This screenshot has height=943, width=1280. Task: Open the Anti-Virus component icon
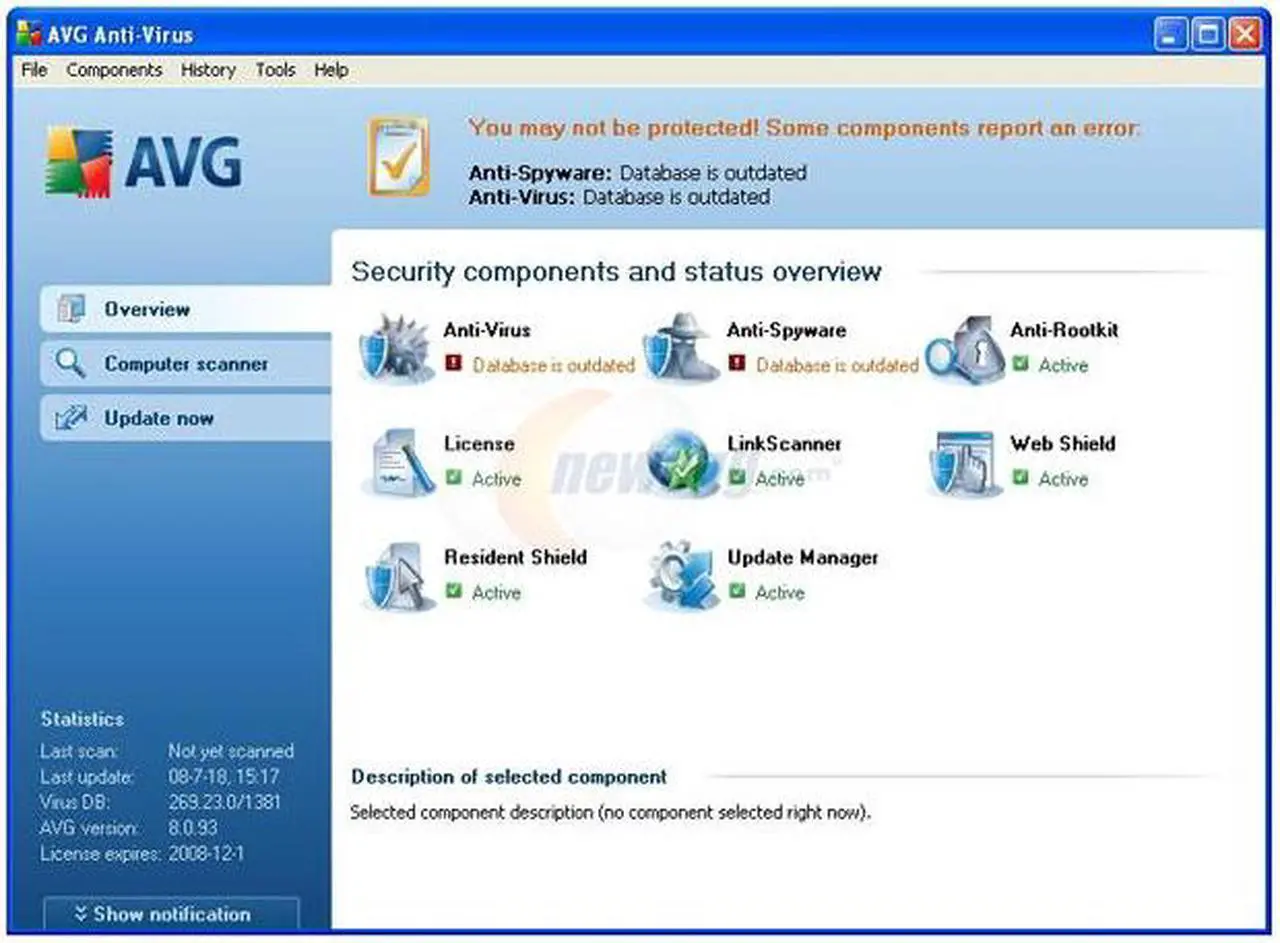tap(396, 348)
